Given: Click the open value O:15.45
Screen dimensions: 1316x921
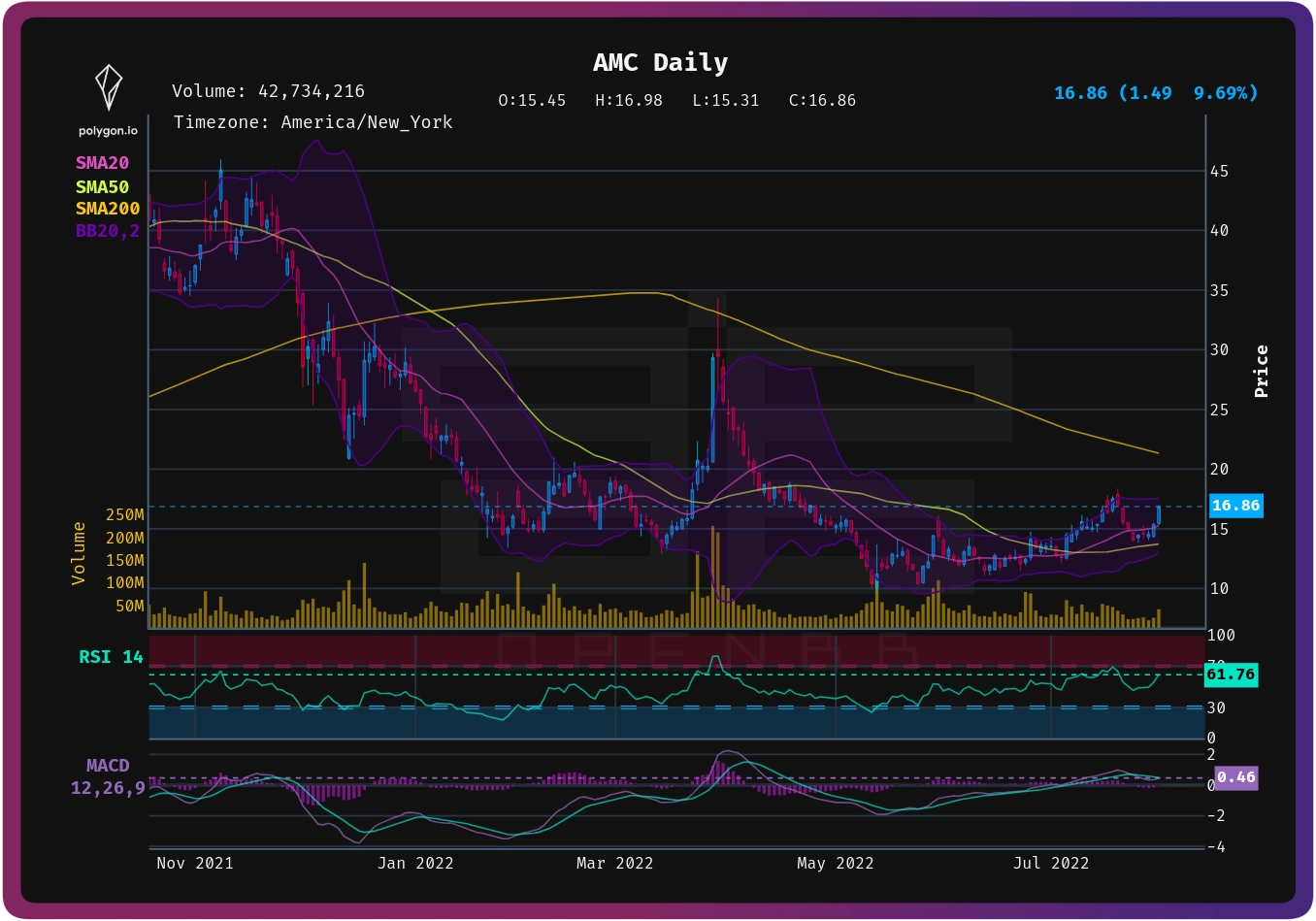Looking at the screenshot, I should point(532,100).
